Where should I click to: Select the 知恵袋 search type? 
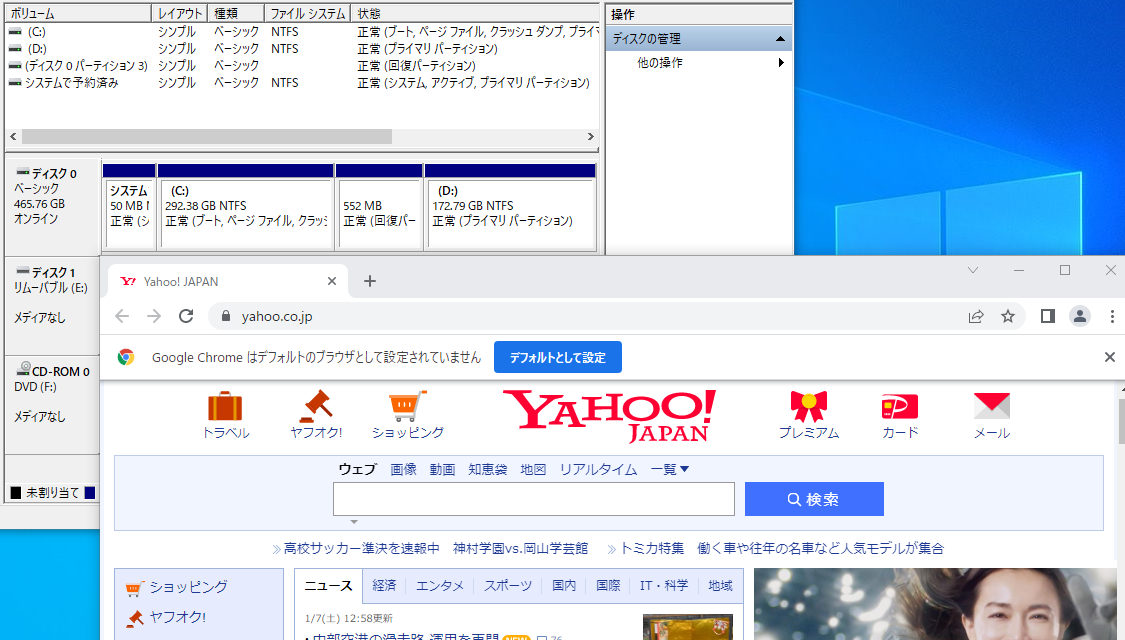tap(487, 469)
